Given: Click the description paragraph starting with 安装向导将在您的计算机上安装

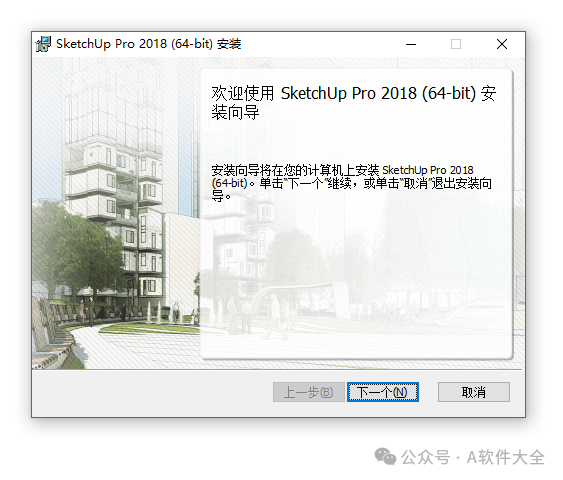Looking at the screenshot, I should [351, 183].
